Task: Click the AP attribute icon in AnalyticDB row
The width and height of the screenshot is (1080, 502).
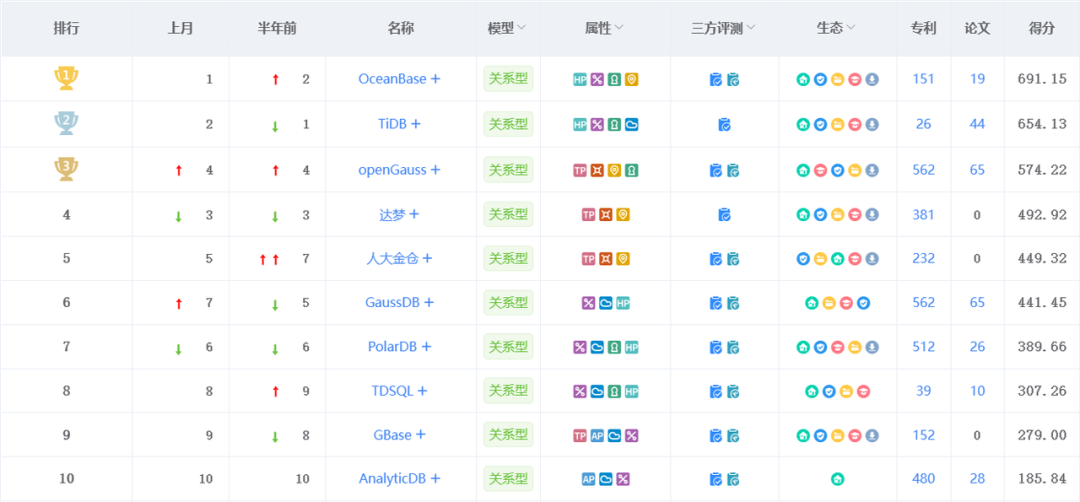Action: (588, 479)
